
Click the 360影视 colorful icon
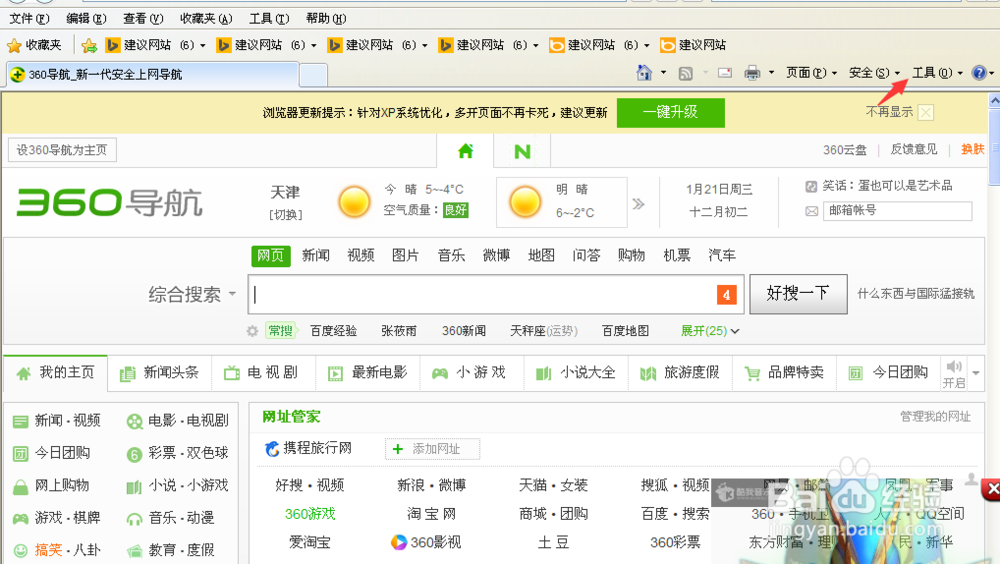tap(399, 542)
